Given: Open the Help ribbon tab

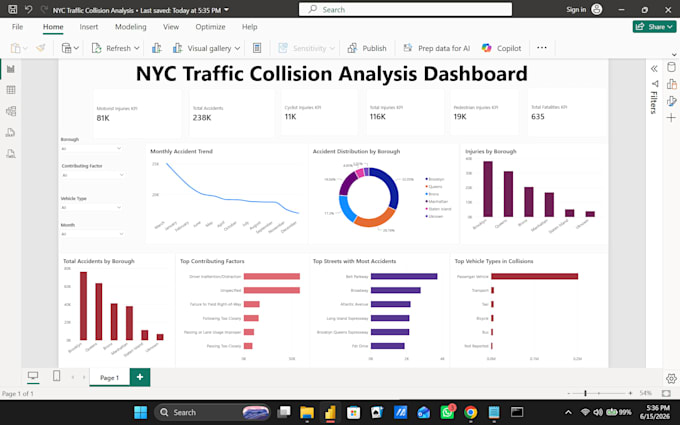Looking at the screenshot, I should 250,27.
